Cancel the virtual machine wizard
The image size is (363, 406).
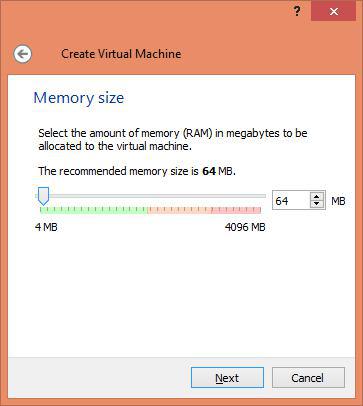308,378
